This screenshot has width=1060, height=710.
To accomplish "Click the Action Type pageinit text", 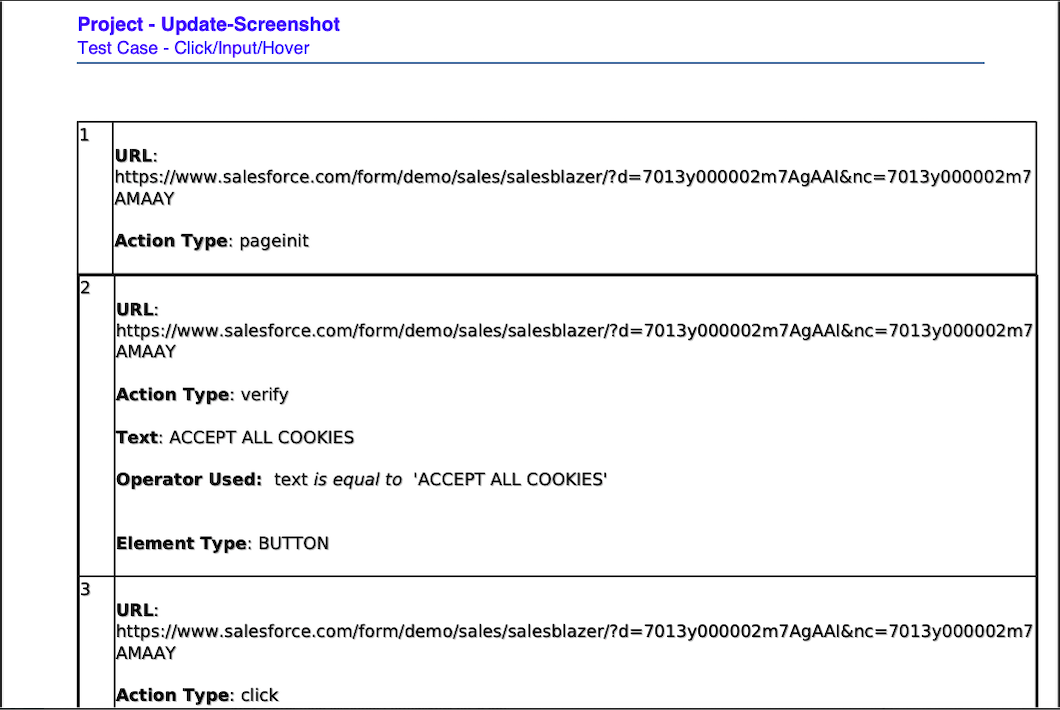I will (212, 241).
